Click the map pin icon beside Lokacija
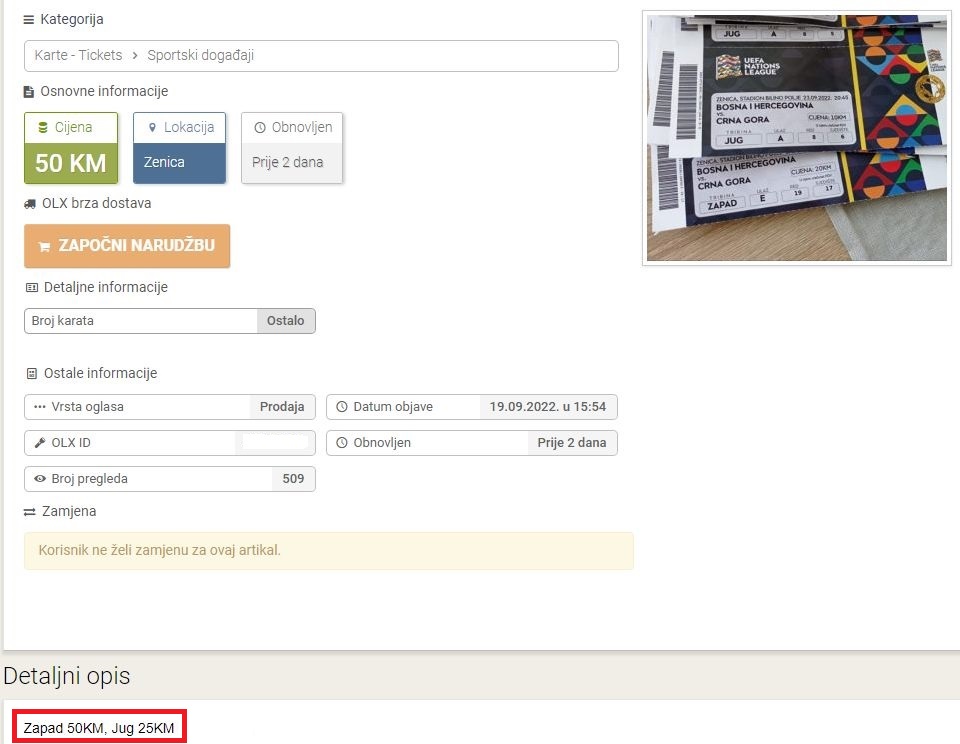This screenshot has height=744, width=960. tap(152, 128)
